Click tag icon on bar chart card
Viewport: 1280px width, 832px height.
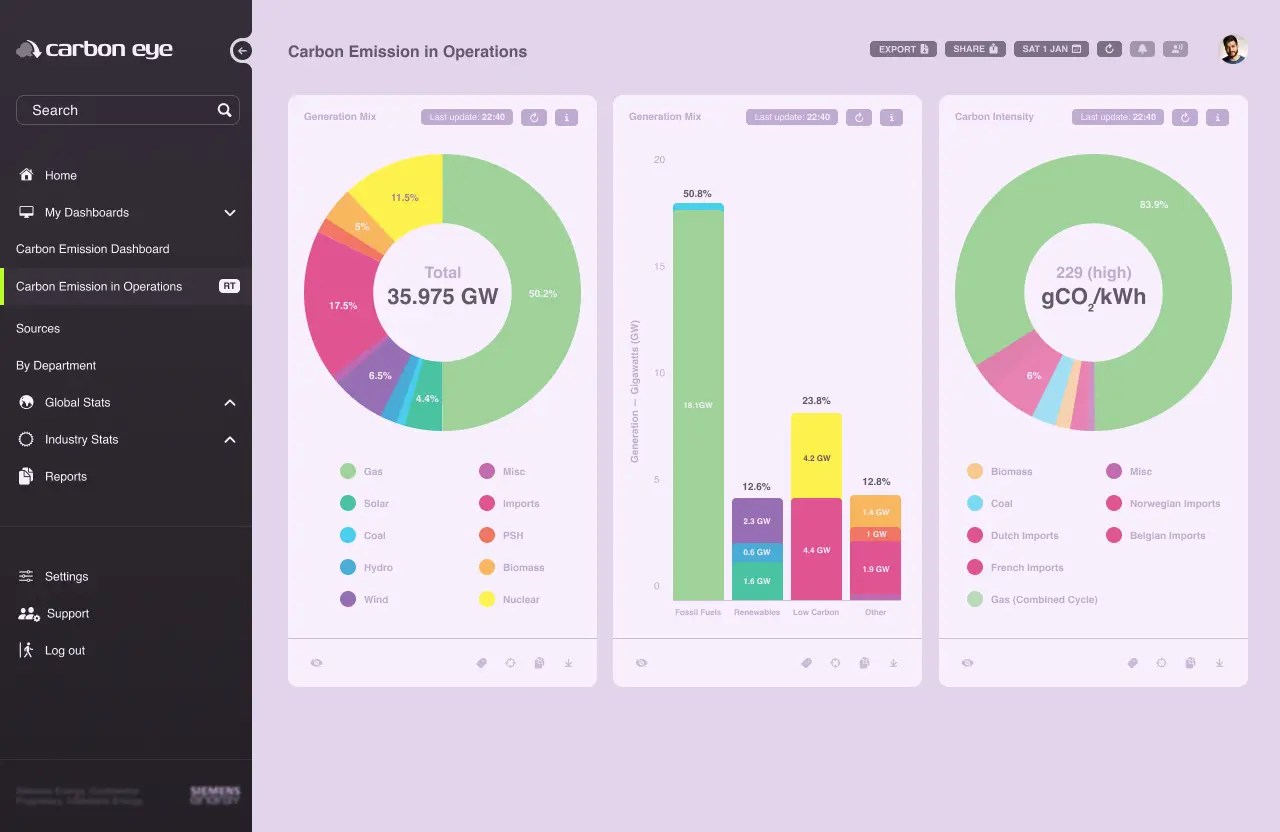click(x=806, y=663)
